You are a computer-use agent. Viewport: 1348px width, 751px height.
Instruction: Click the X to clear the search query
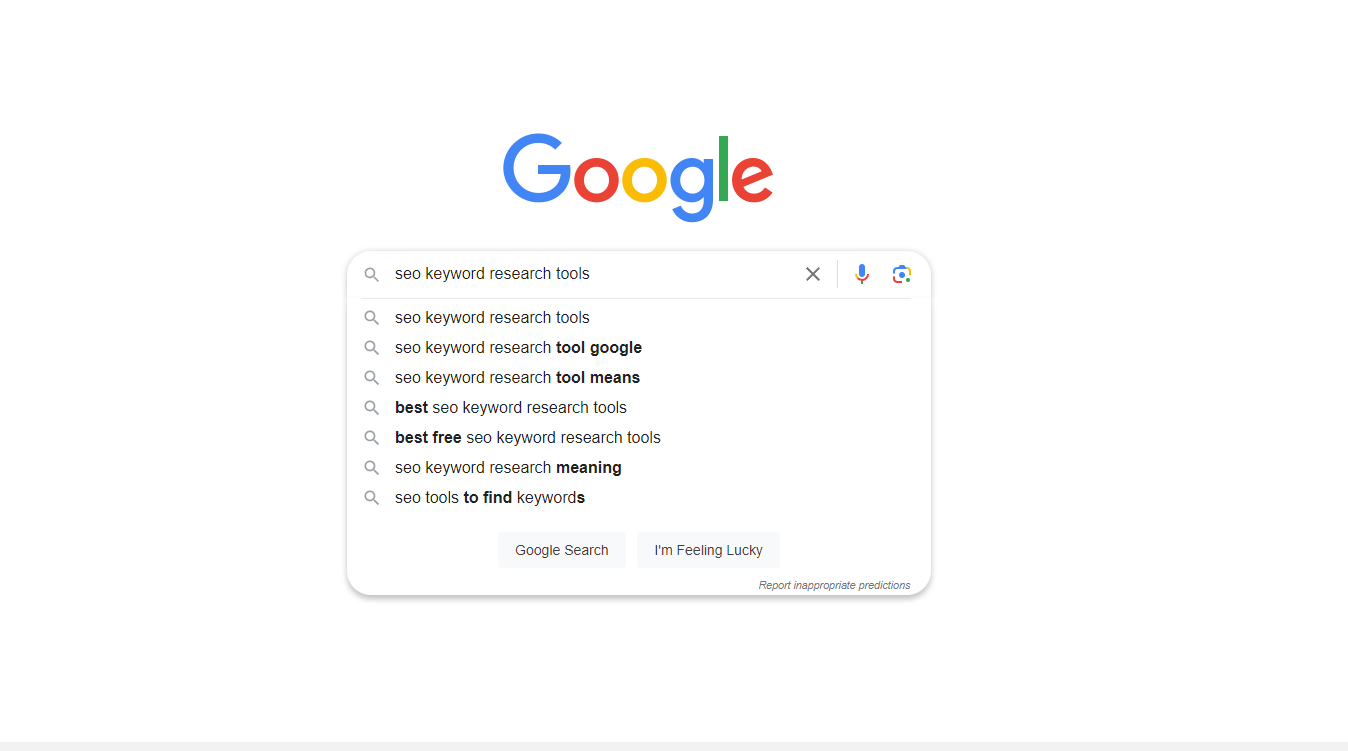(812, 273)
